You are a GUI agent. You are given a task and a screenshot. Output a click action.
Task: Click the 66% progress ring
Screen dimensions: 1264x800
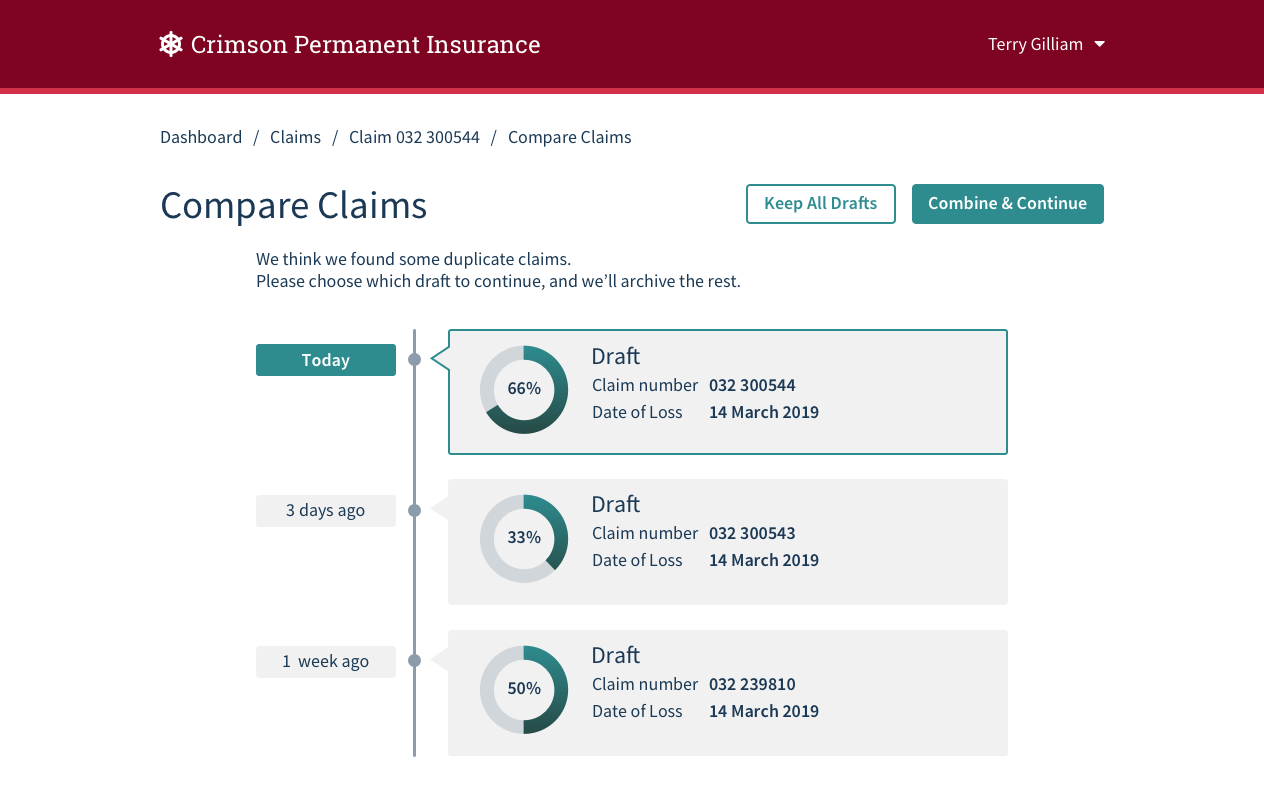coord(524,389)
